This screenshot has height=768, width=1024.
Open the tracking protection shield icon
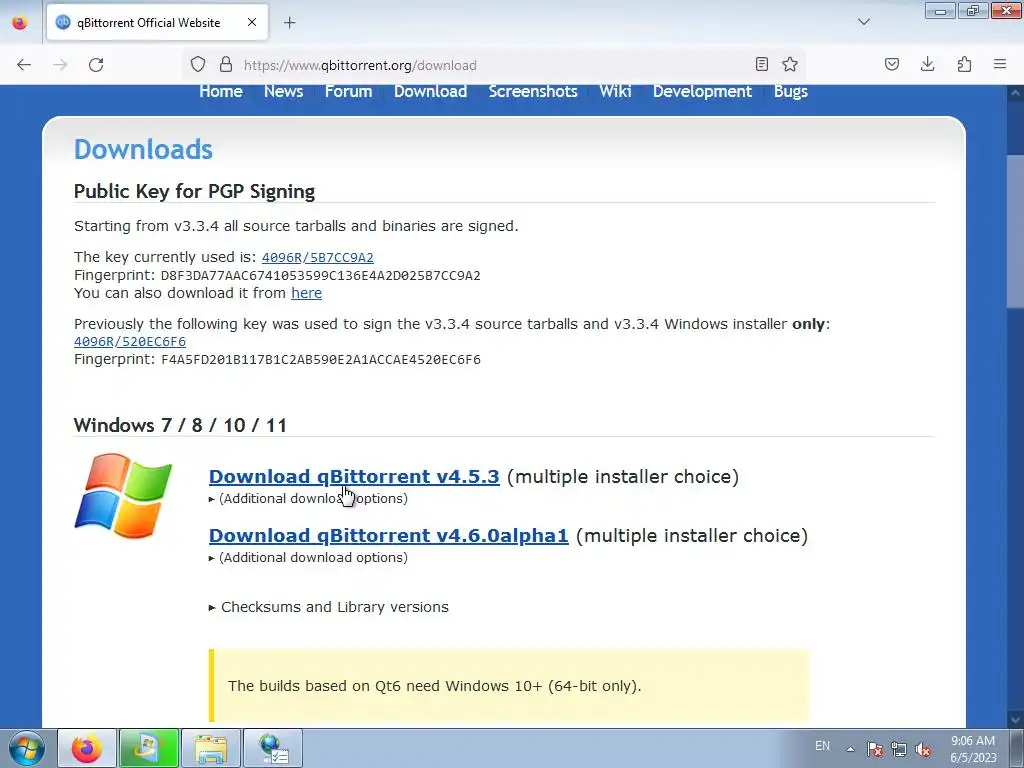(x=198, y=65)
